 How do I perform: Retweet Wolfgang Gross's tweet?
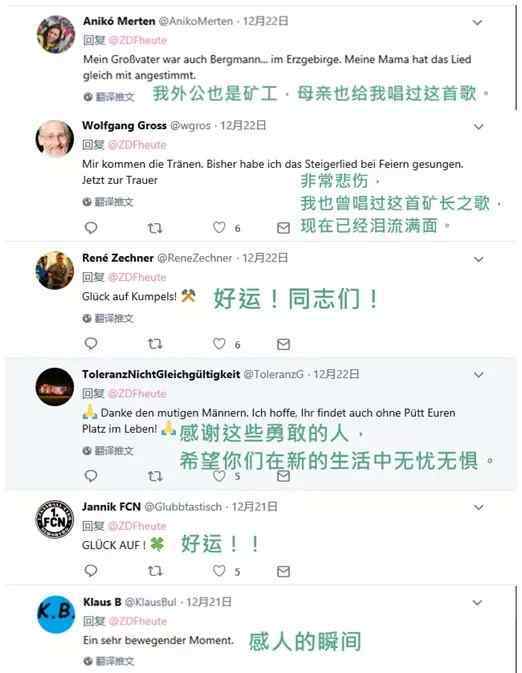tap(155, 227)
